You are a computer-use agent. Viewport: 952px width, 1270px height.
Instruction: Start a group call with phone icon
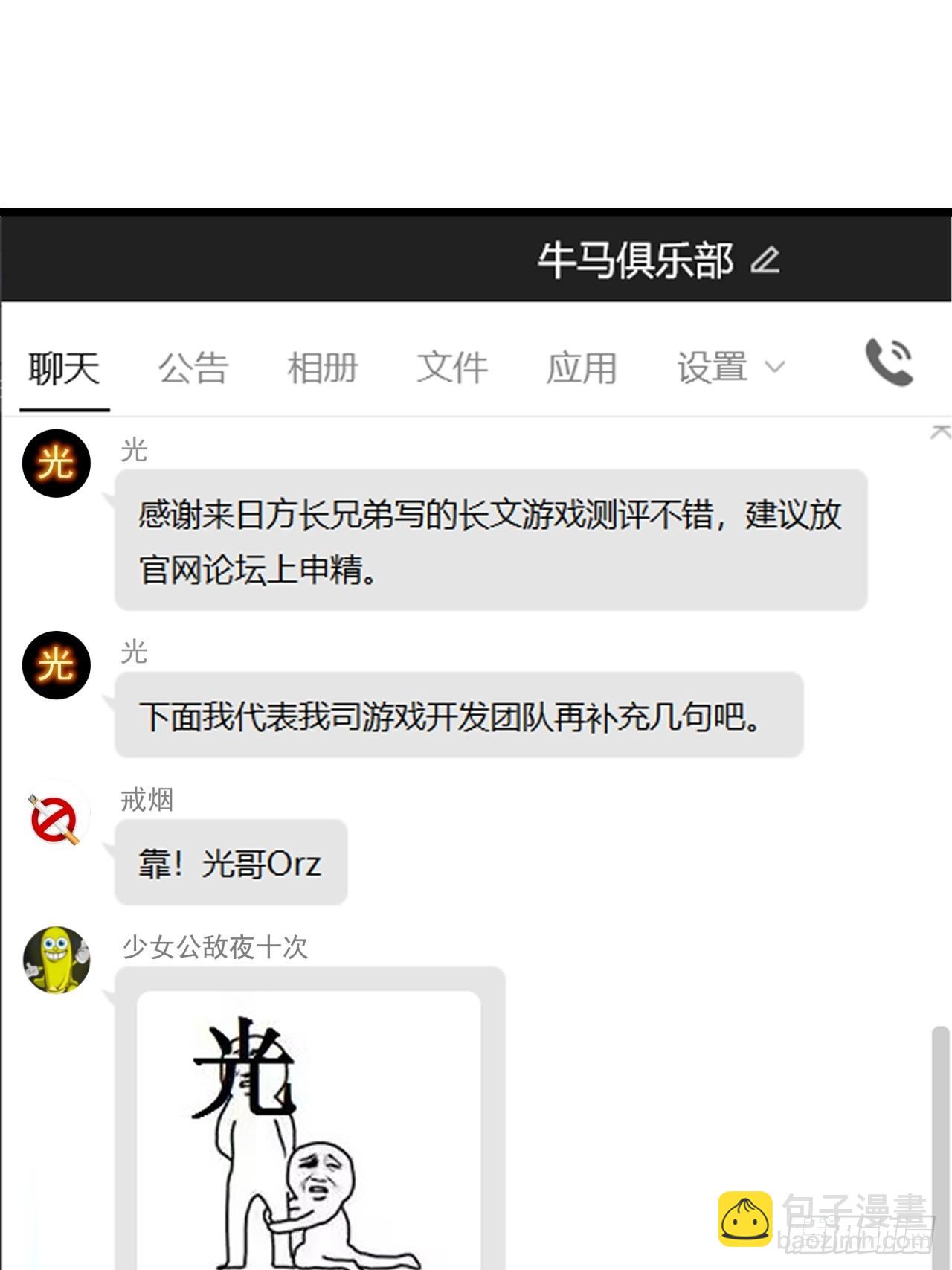coord(890,362)
